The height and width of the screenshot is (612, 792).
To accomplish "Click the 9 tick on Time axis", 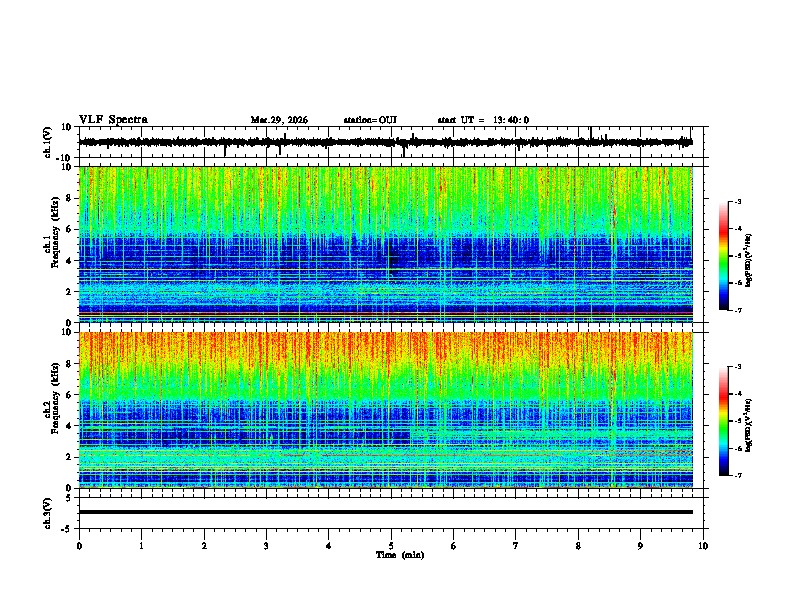I will click(640, 546).
